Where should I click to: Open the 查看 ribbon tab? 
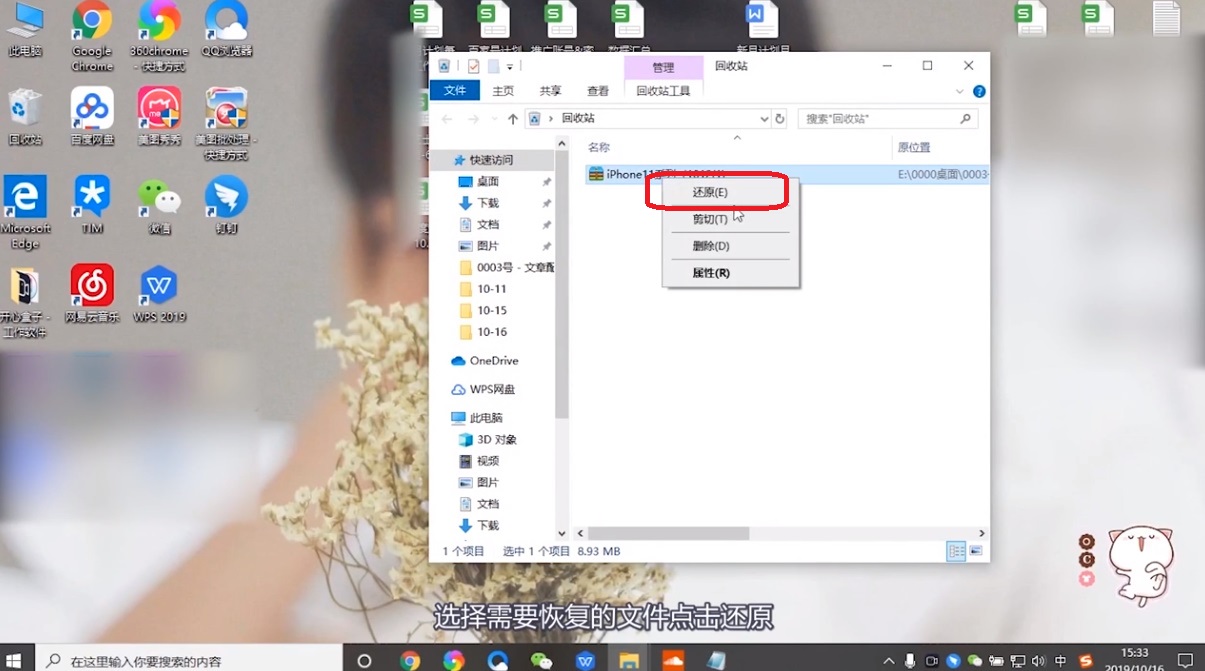pos(598,91)
